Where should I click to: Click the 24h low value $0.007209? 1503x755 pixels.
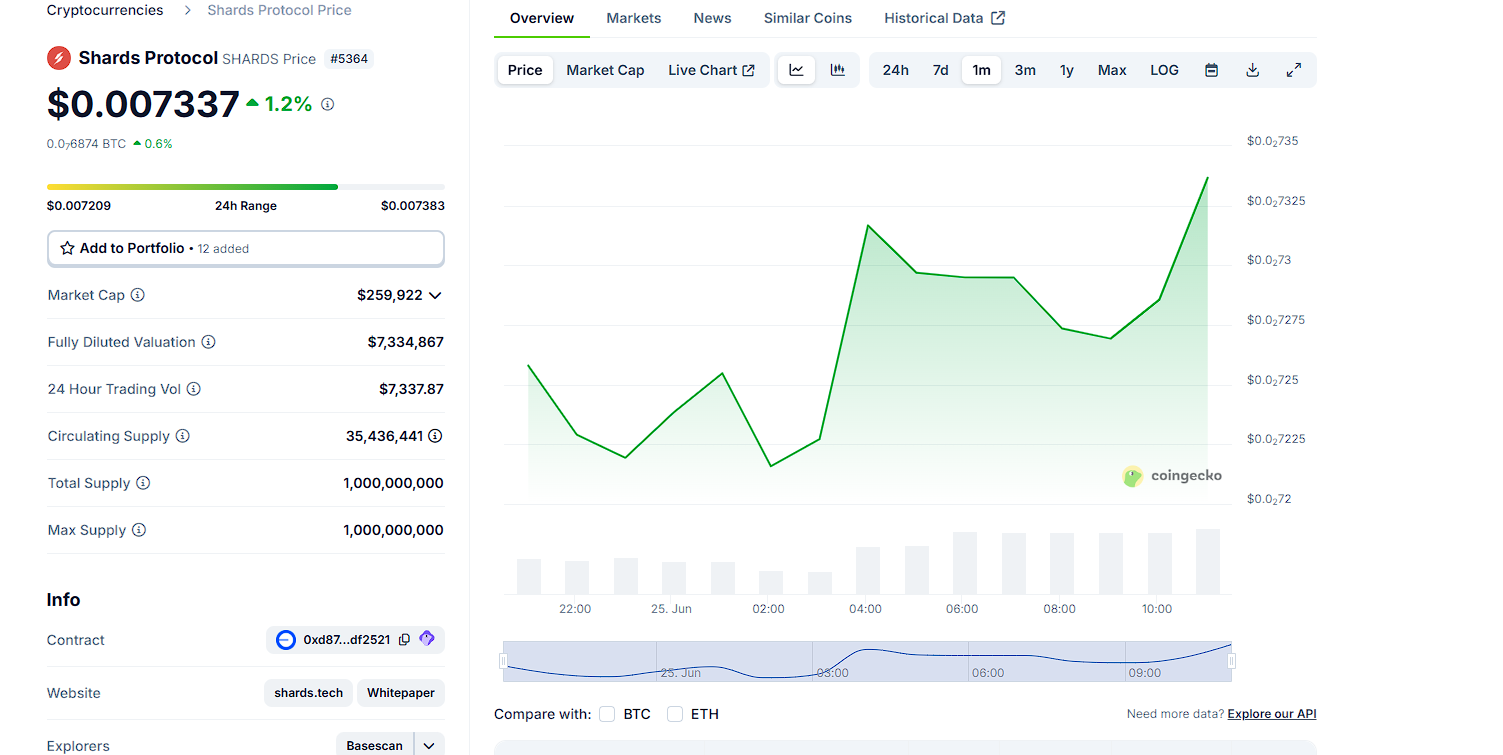coord(79,206)
